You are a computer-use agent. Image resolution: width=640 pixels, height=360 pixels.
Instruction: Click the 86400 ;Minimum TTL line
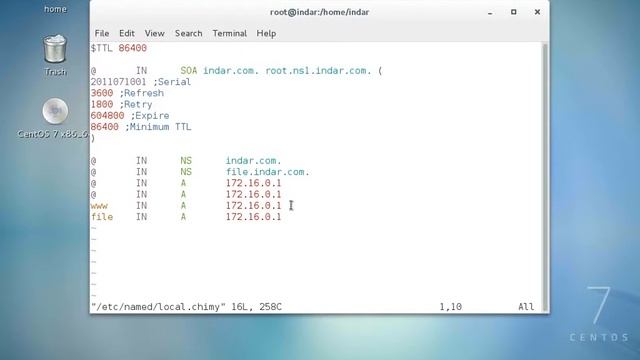[x=141, y=127]
